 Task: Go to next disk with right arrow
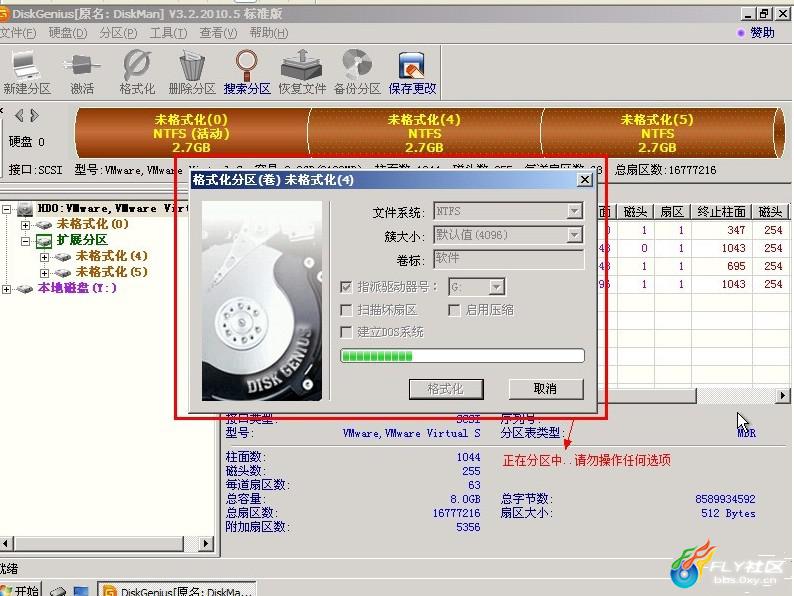(34, 115)
